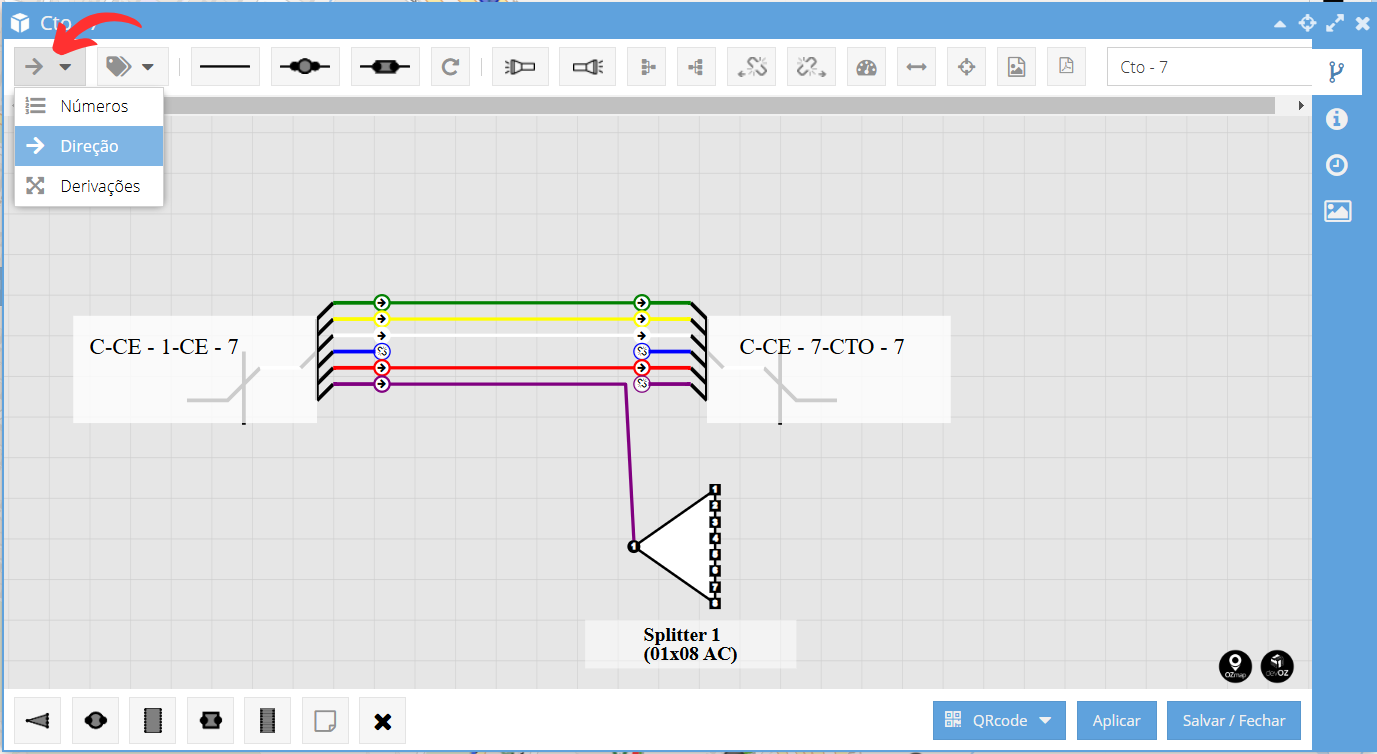
Task: Open the clock history sidebar tab
Action: click(x=1337, y=165)
